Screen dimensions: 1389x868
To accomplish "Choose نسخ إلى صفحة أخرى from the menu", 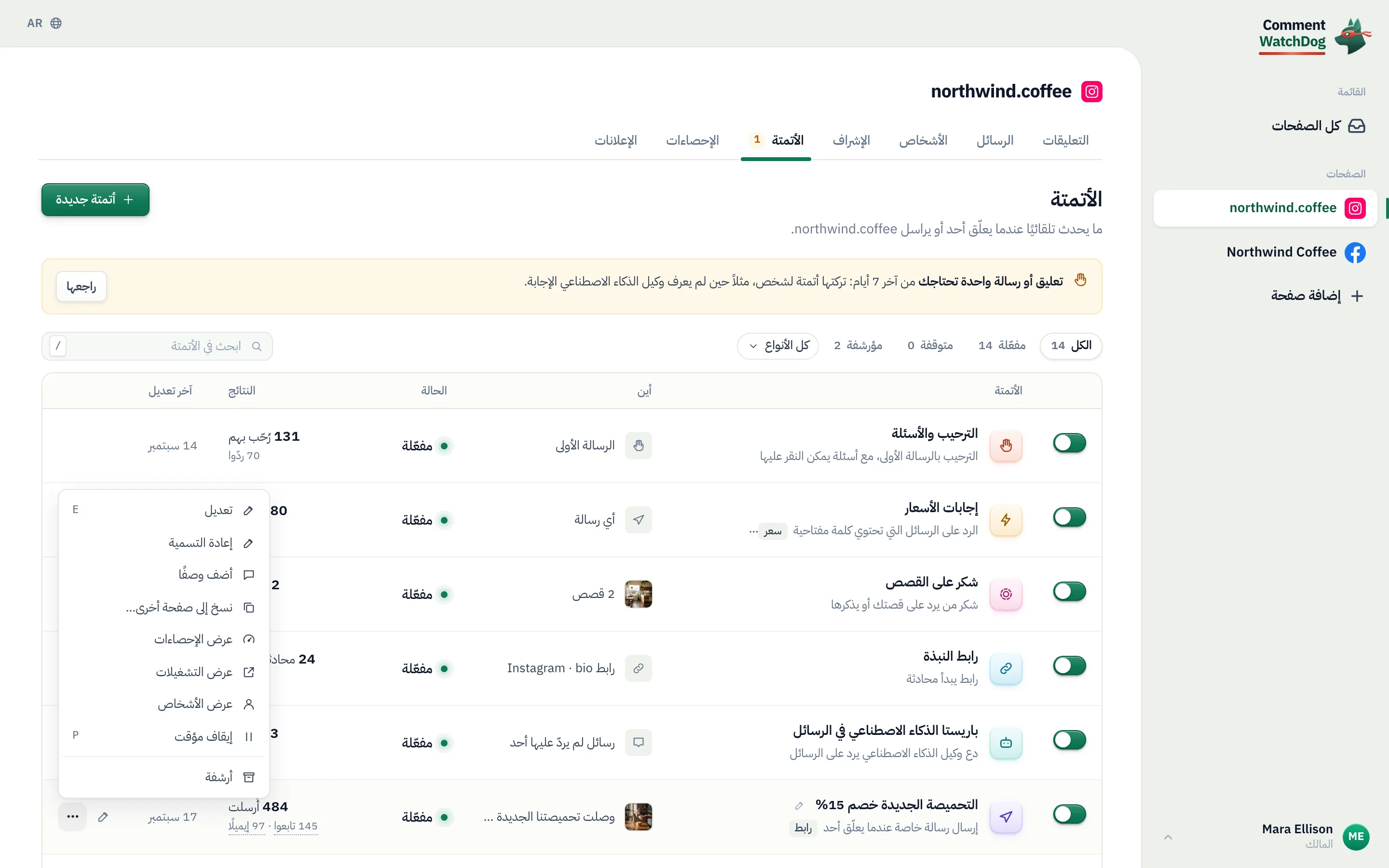I will [163, 608].
